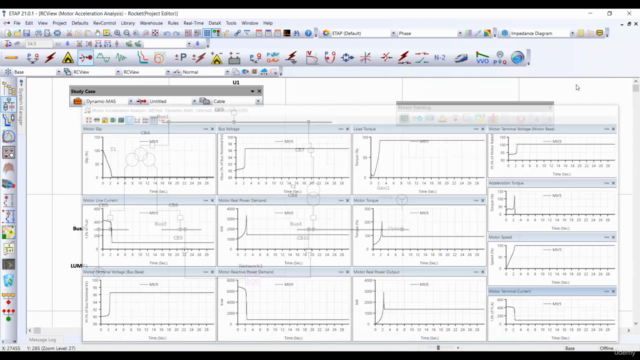Select the Motor Acceleration Analysis mode icon

pyautogui.click(x=86, y=58)
